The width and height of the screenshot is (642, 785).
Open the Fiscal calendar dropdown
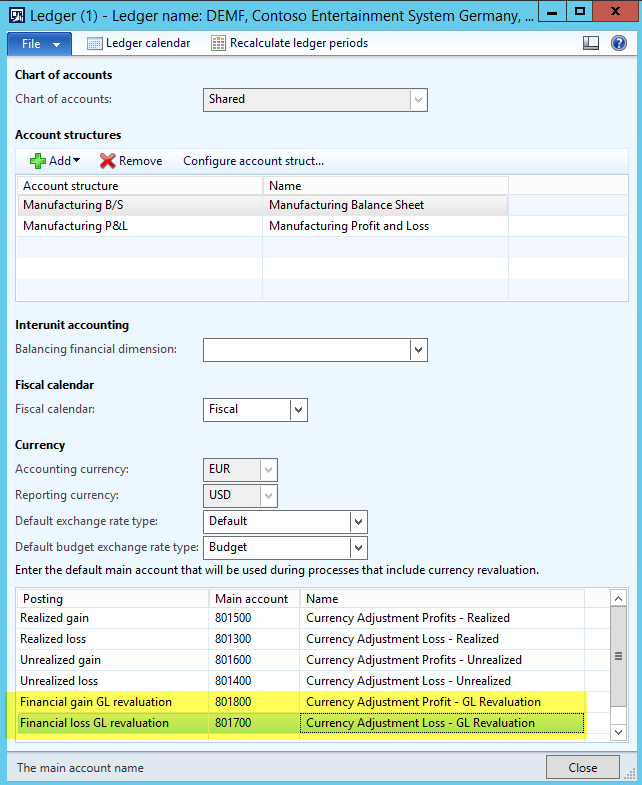pos(298,409)
